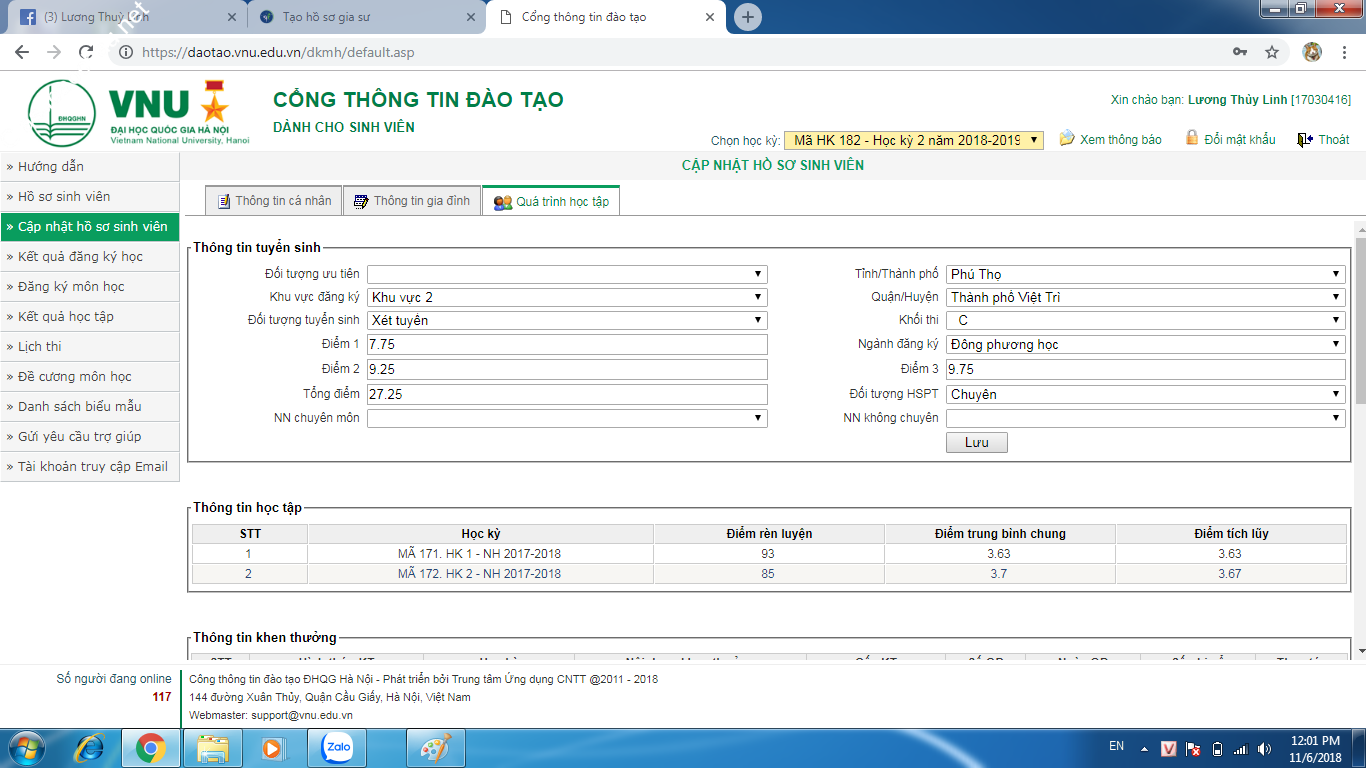Open Paint from the taskbar

tap(435, 748)
